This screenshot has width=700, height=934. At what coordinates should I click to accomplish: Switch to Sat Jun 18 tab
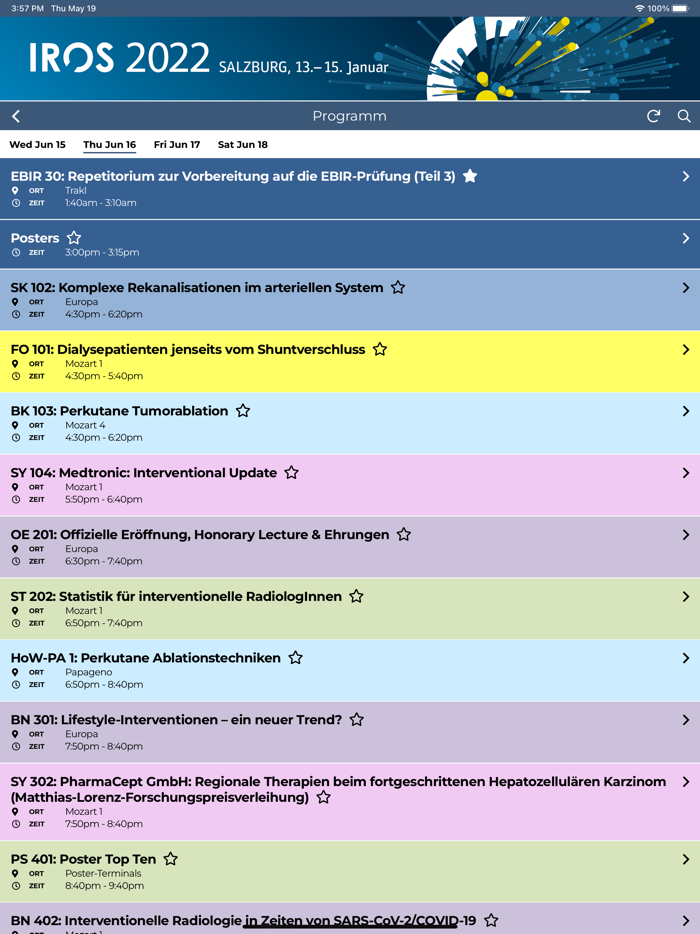pyautogui.click(x=242, y=145)
